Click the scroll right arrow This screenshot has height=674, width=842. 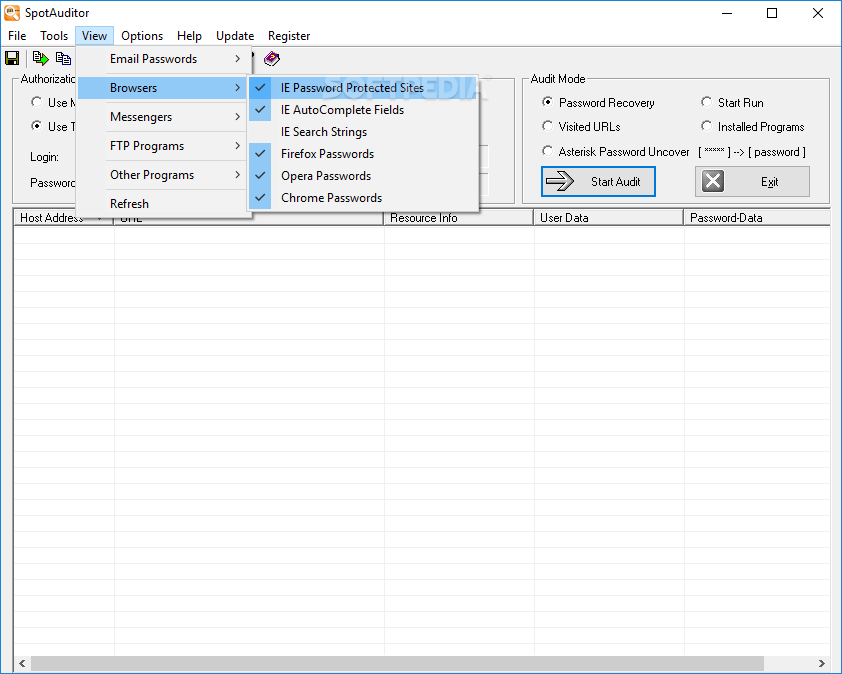(822, 663)
